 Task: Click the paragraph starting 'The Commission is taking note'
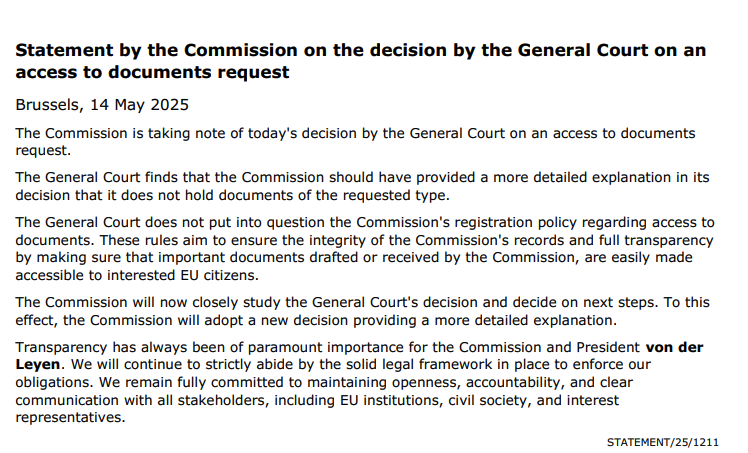point(355,142)
